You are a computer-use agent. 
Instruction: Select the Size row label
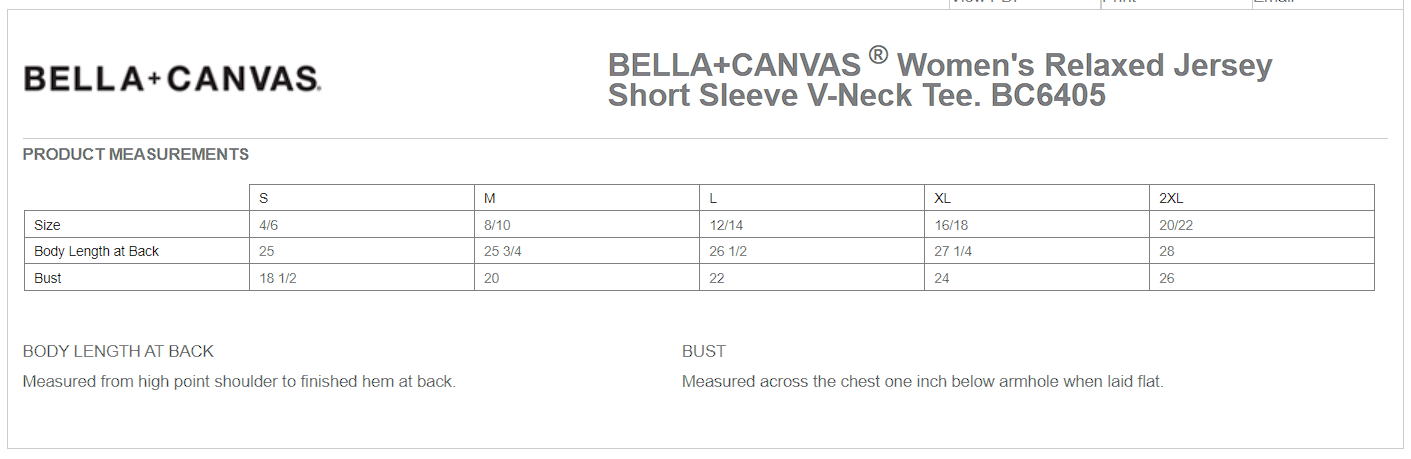(47, 225)
